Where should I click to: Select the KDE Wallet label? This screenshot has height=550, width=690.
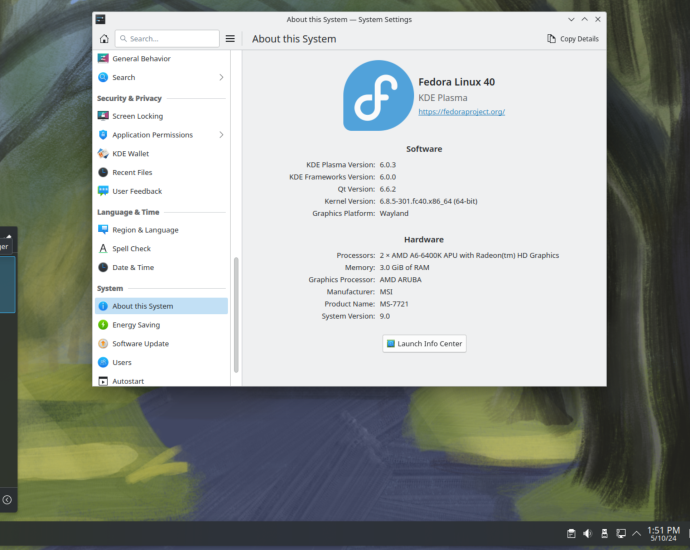[x=131, y=154]
